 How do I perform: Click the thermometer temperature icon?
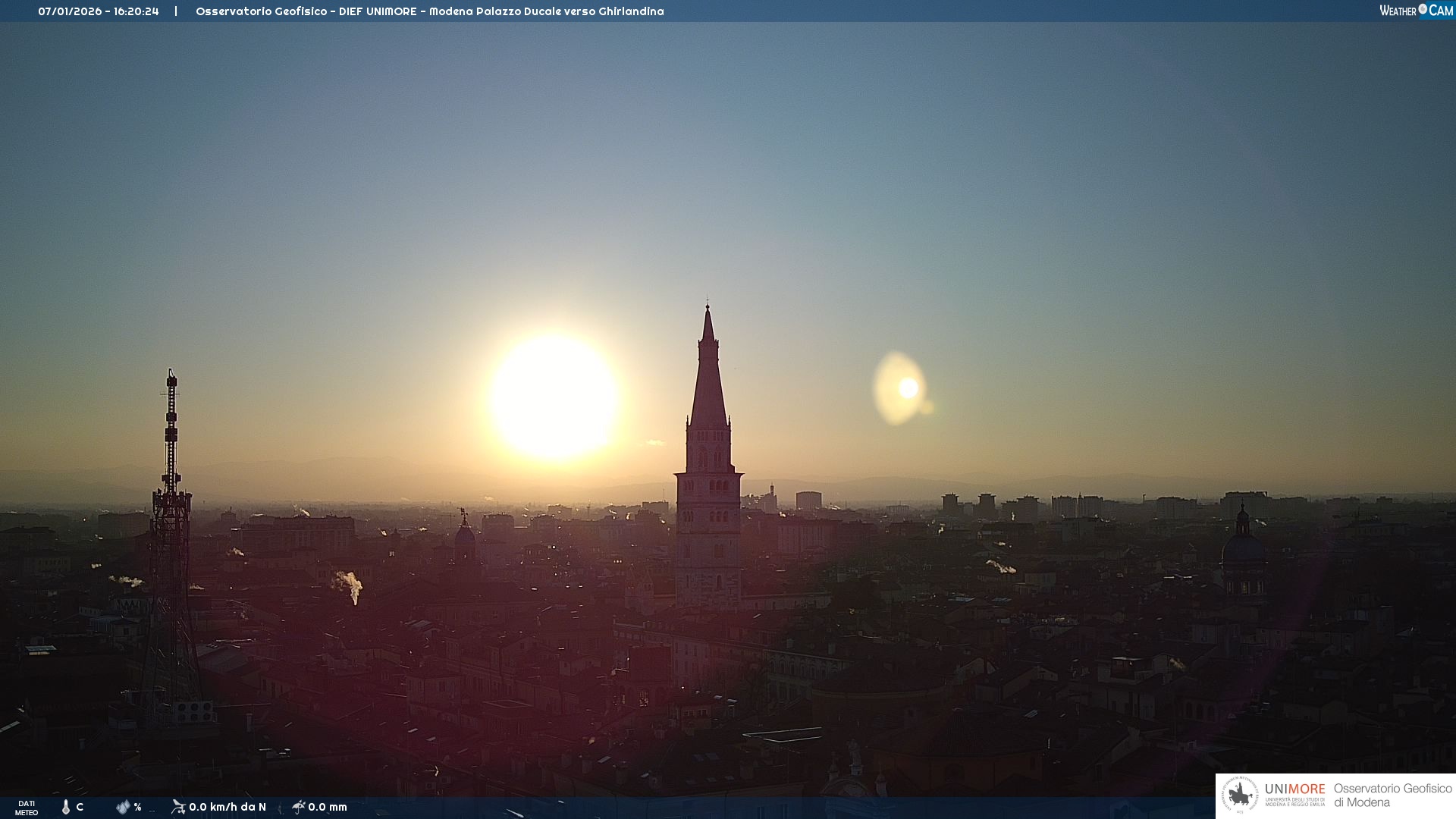coord(66,807)
